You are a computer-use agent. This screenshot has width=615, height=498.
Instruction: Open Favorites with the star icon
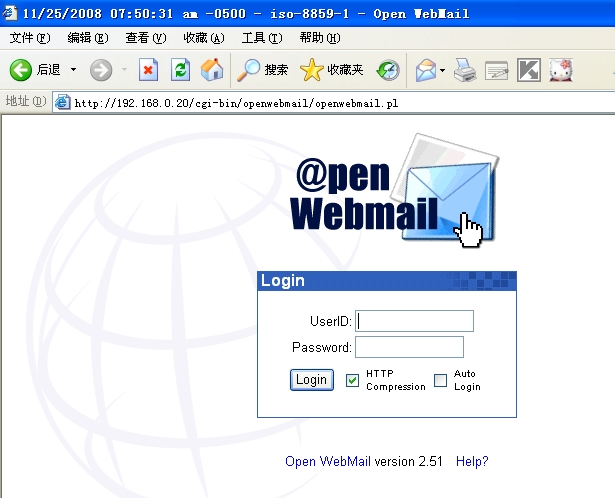331,70
